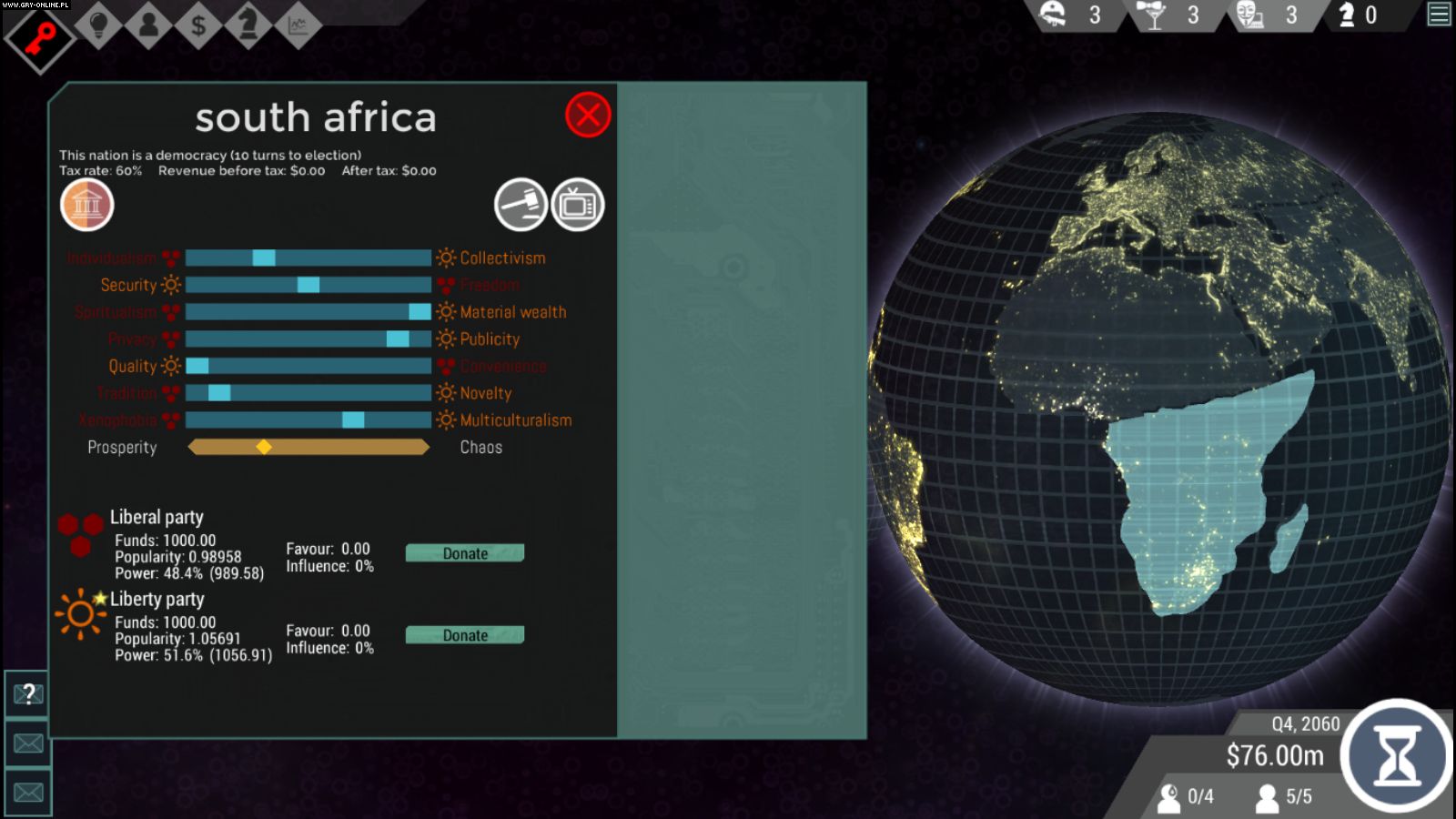1456x819 pixels.
Task: Open the question mark help button
Action: (28, 695)
